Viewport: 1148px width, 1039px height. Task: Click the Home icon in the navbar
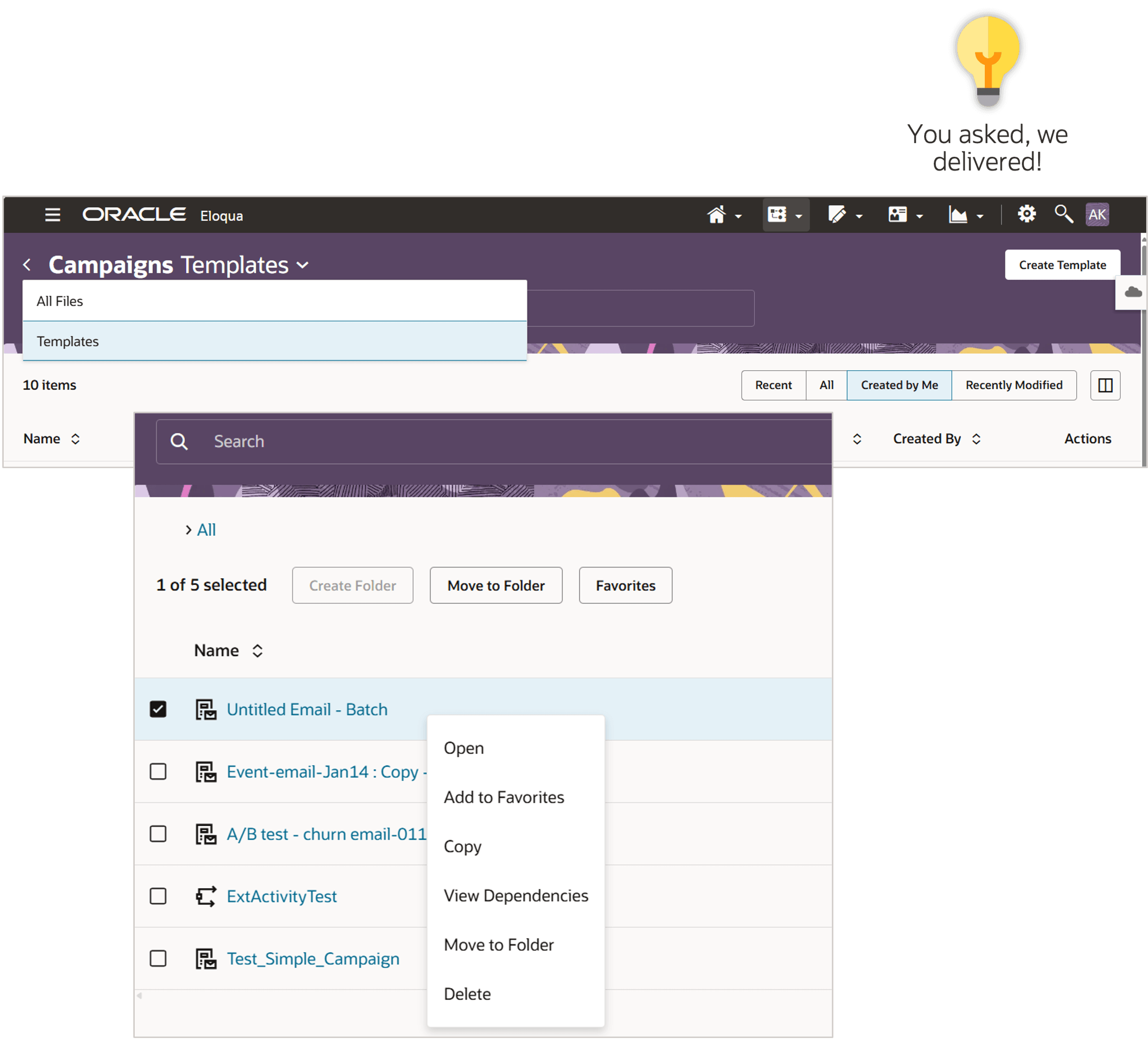pyautogui.click(x=716, y=215)
